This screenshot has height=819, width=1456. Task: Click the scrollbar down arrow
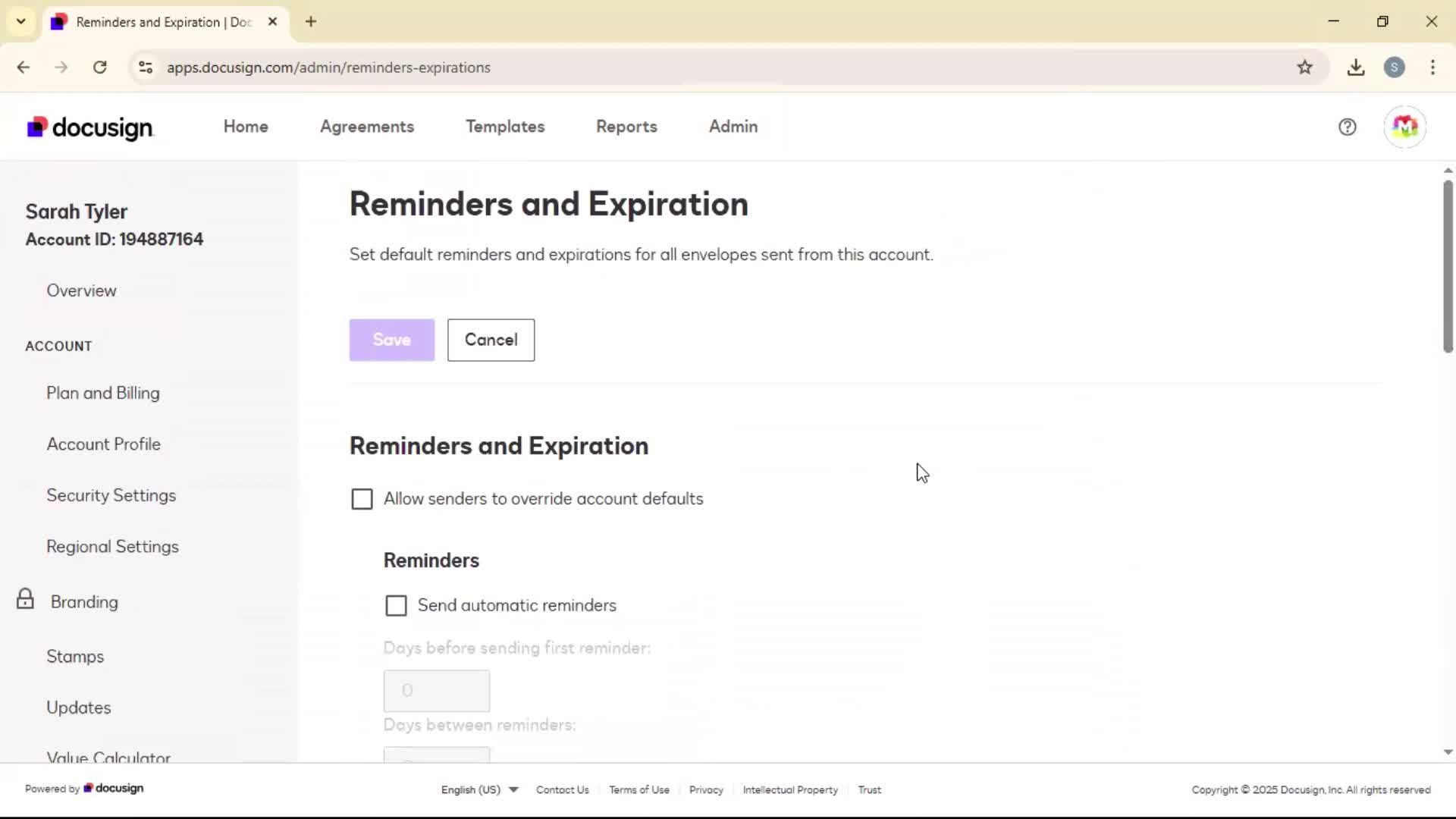coord(1448,752)
